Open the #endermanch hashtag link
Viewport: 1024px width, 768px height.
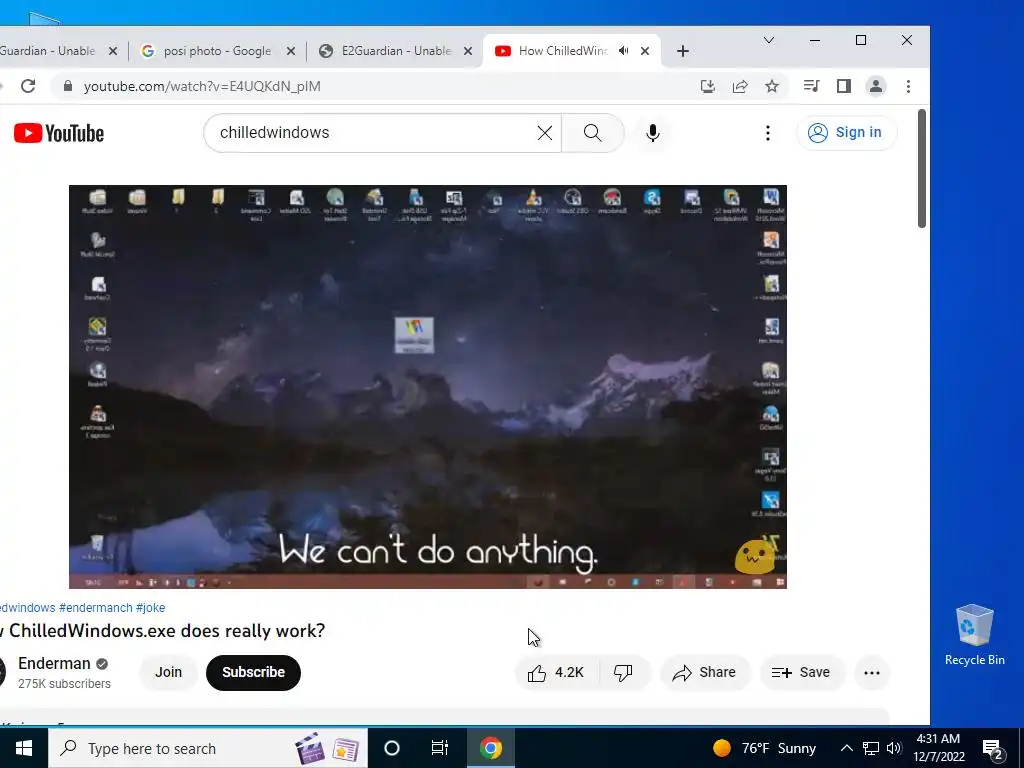95,608
